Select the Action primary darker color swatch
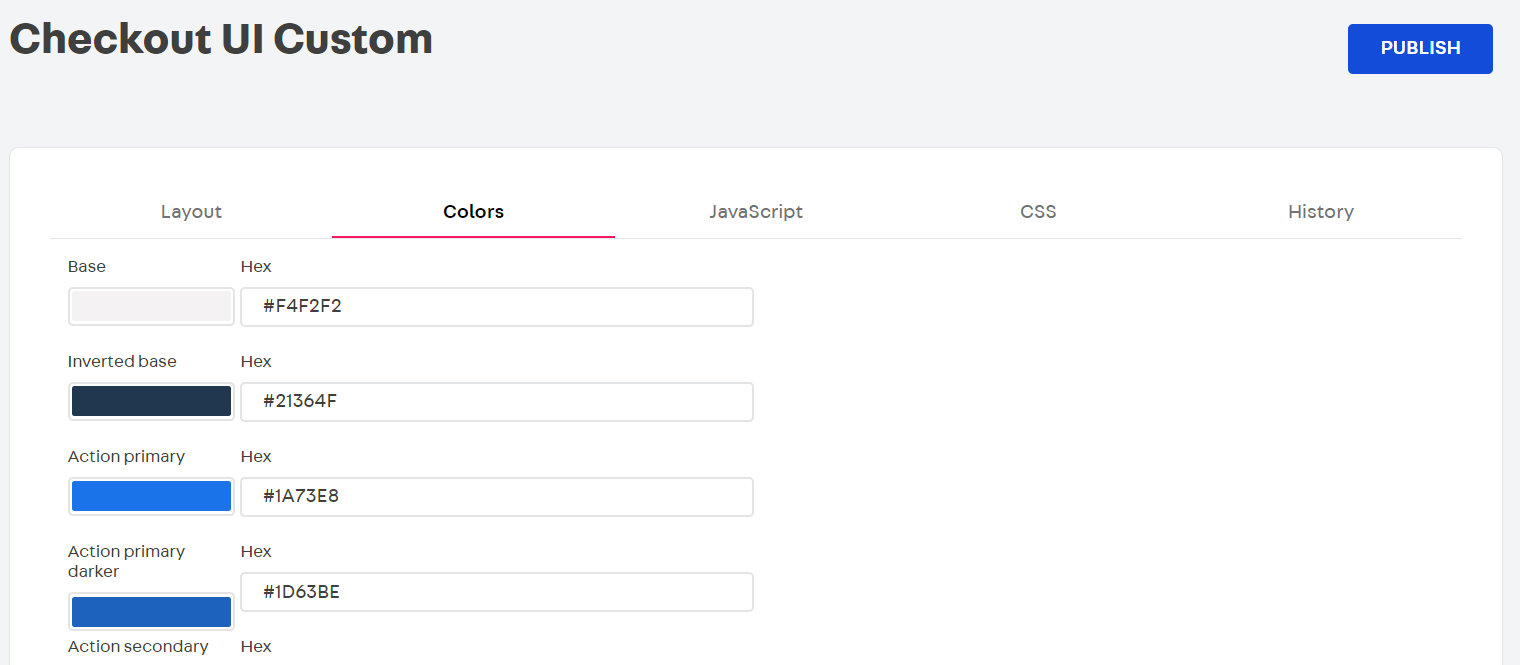The image size is (1520, 665). pyautogui.click(x=151, y=611)
